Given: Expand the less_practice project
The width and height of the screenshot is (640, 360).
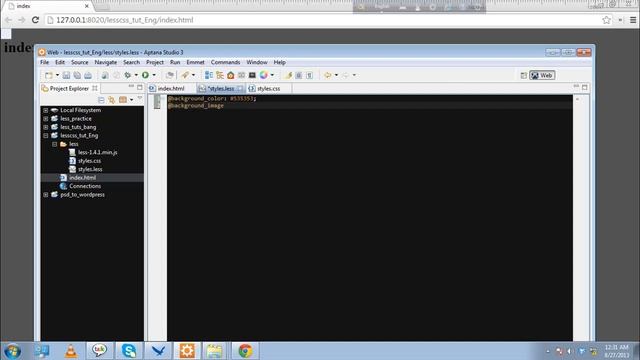Looking at the screenshot, I should point(46,119).
